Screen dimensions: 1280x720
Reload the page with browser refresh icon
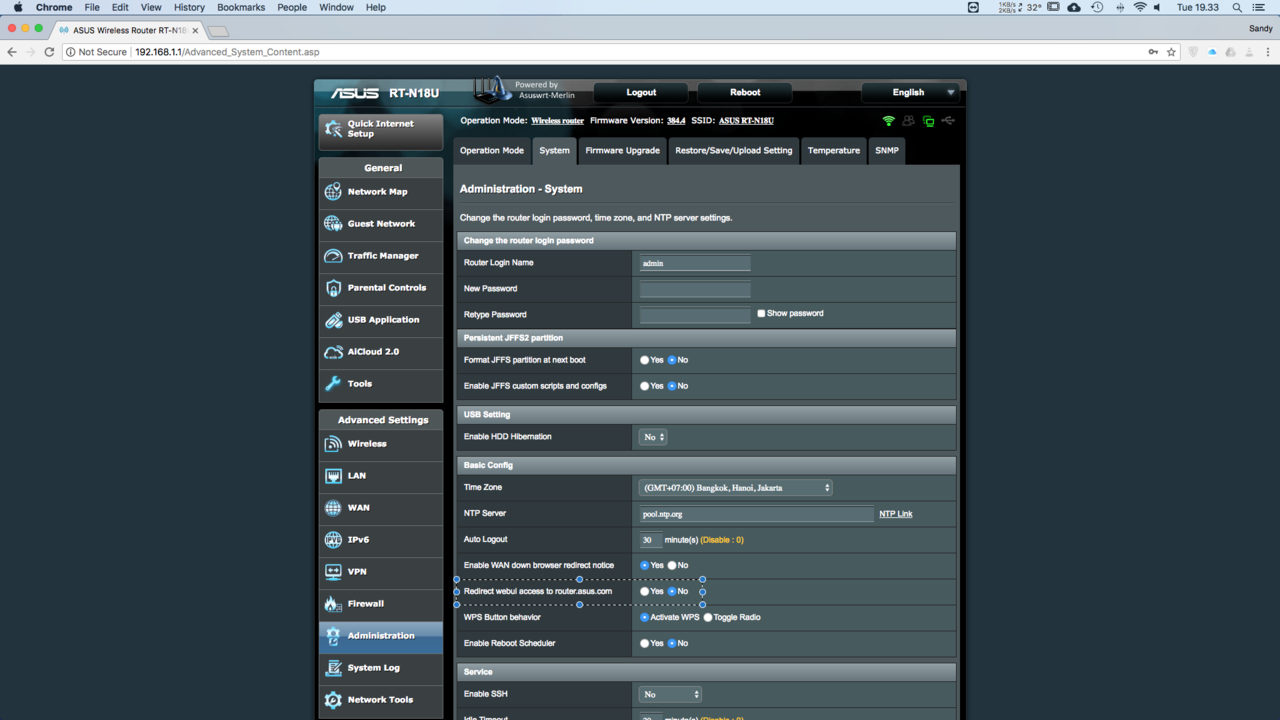pos(49,52)
